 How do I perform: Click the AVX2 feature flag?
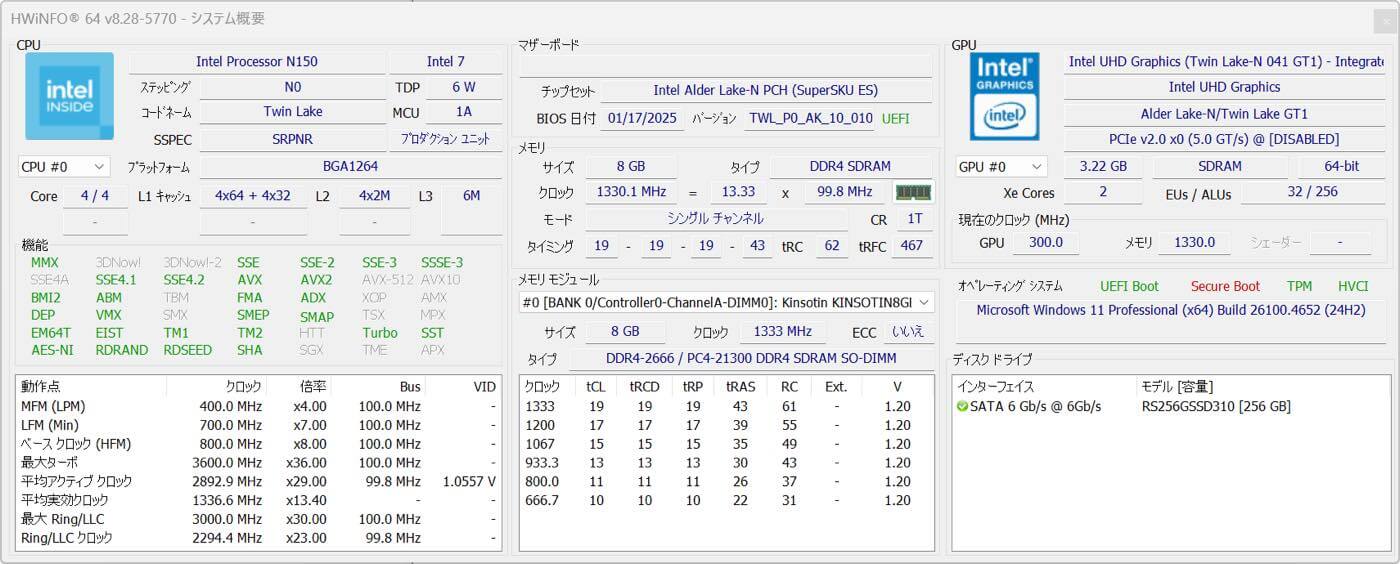point(316,280)
